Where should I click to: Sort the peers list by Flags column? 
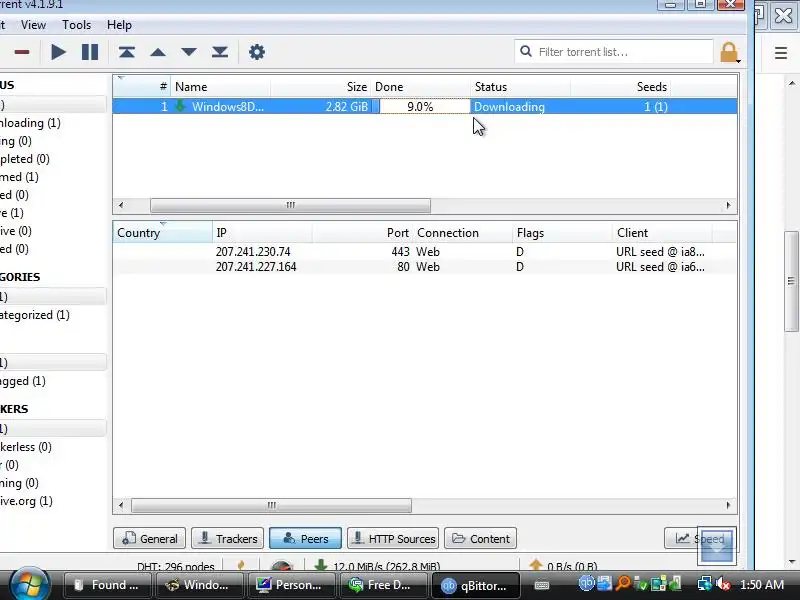click(x=562, y=233)
